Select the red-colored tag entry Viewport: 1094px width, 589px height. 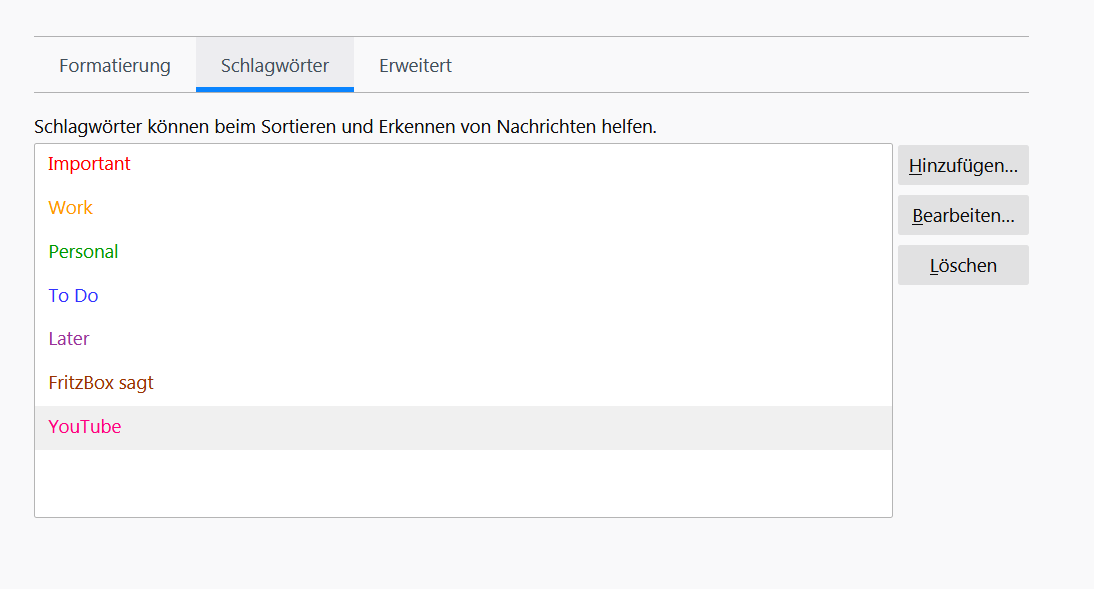89,164
